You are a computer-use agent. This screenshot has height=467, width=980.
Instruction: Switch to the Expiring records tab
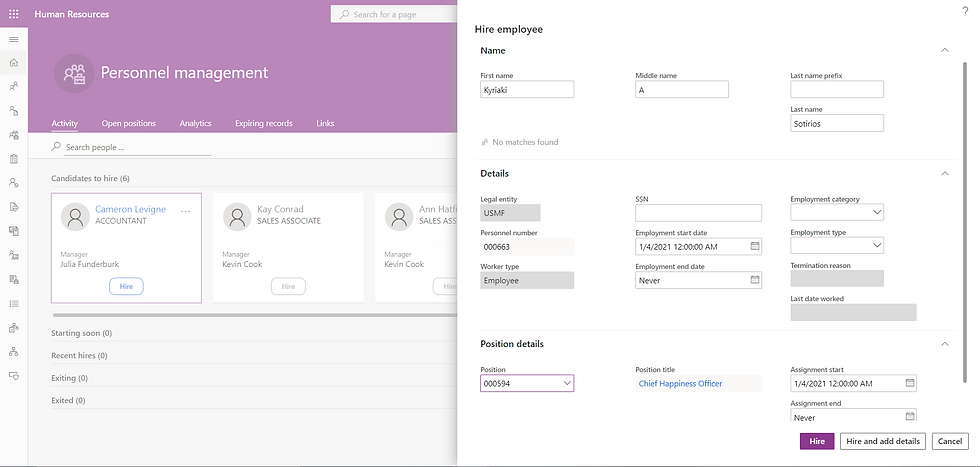tap(264, 123)
